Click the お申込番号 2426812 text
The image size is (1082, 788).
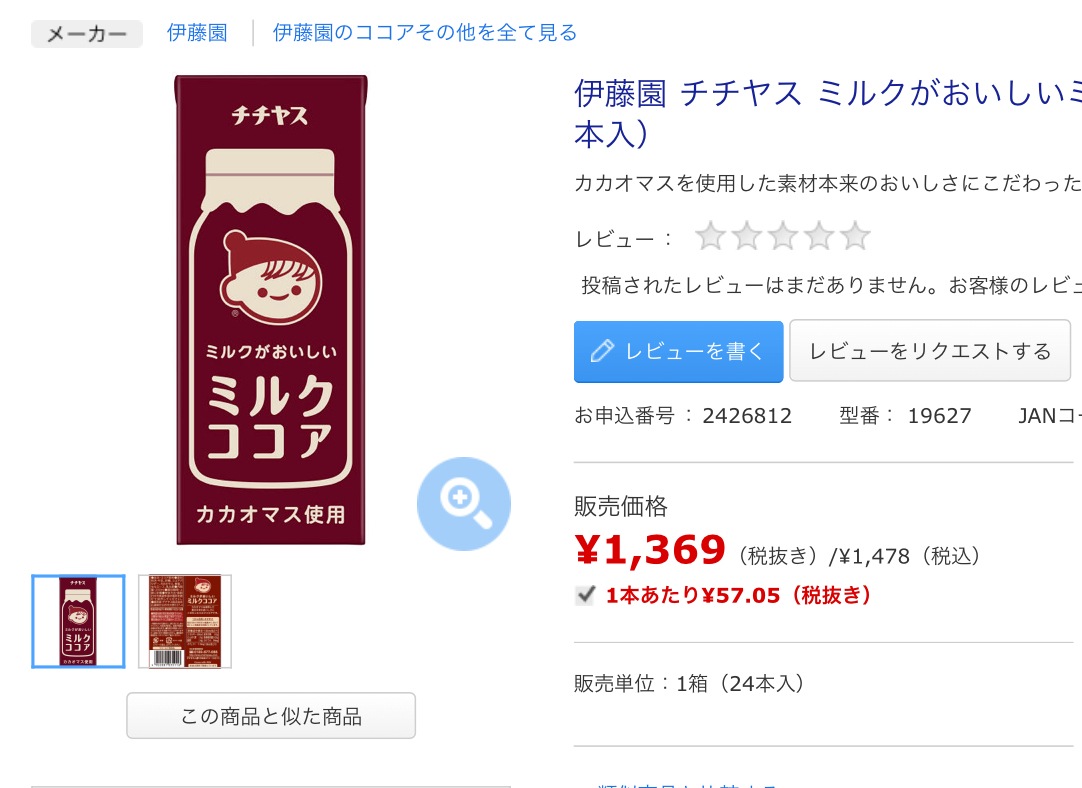683,415
